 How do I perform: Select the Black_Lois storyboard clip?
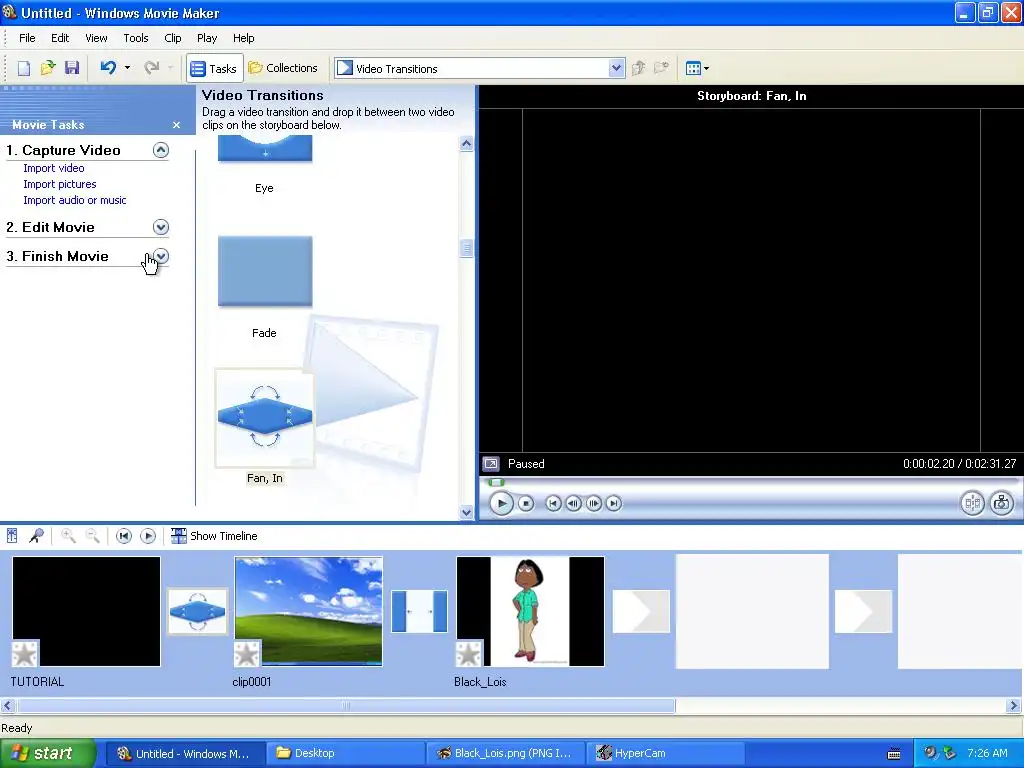tap(530, 611)
